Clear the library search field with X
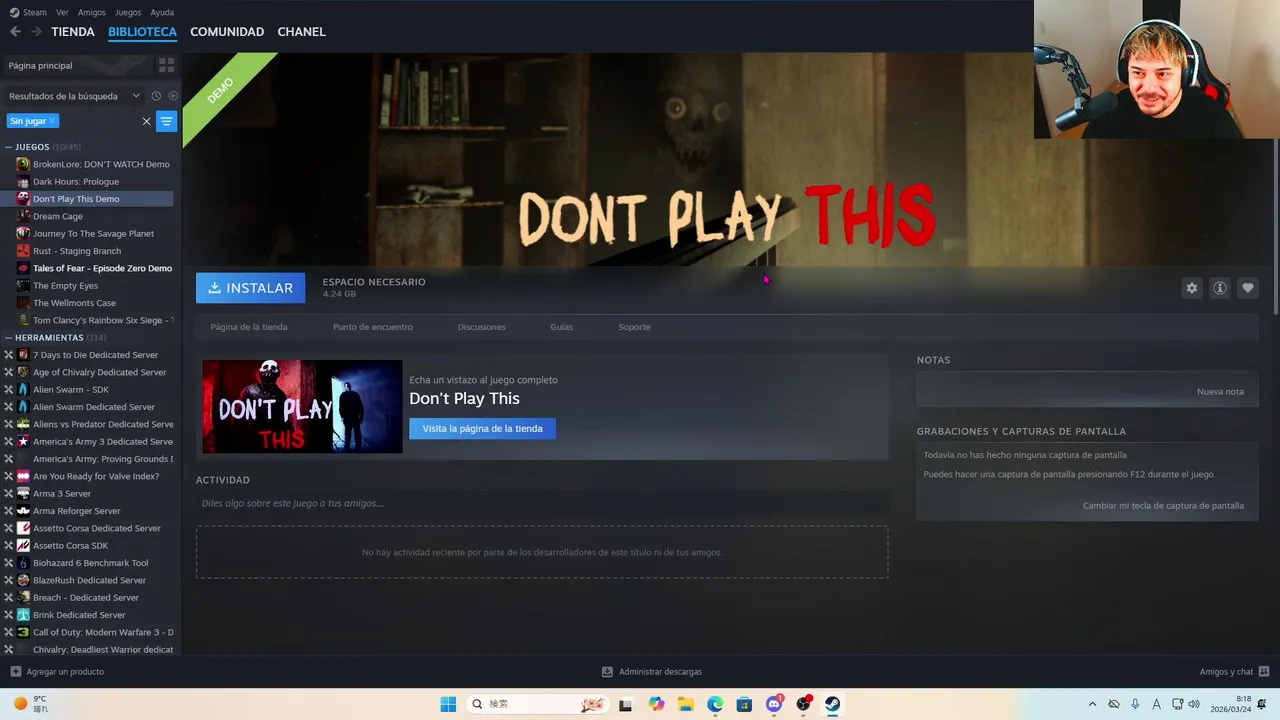Image resolution: width=1280 pixels, height=720 pixels. (146, 121)
